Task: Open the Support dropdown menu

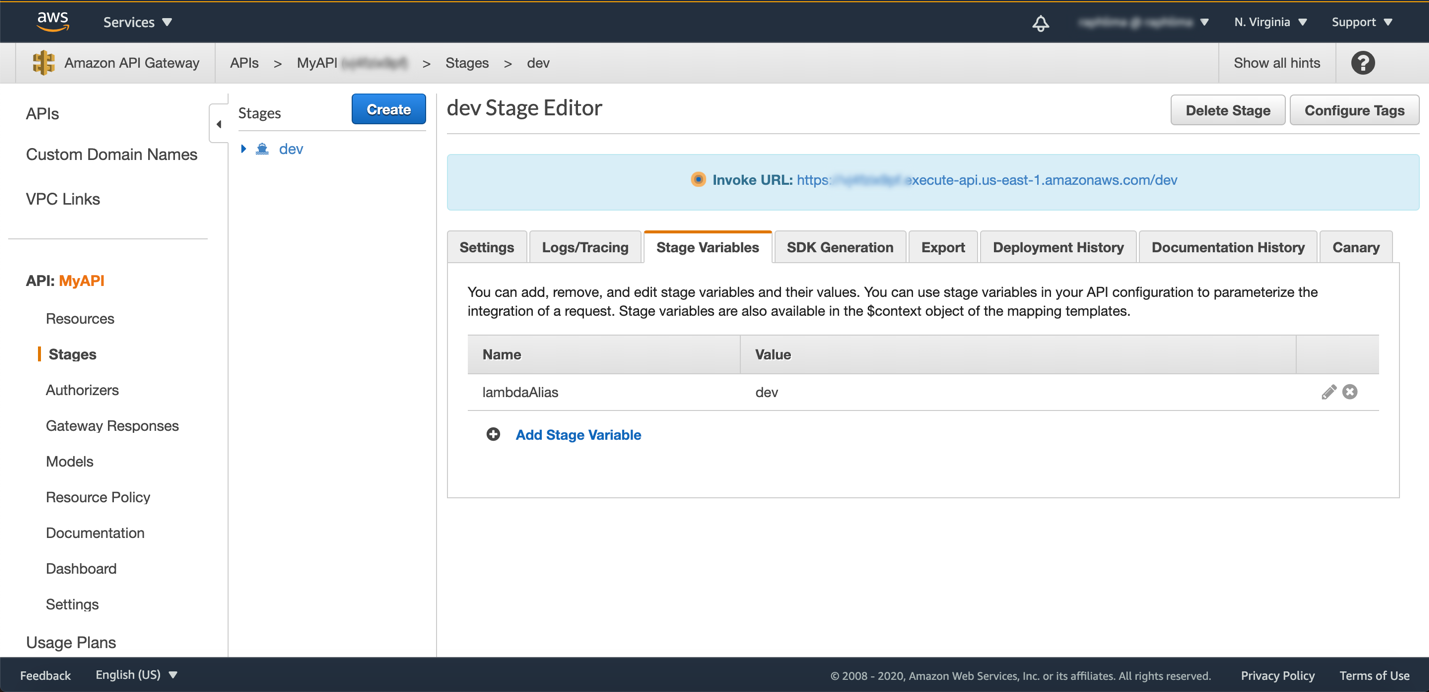Action: coord(1362,22)
